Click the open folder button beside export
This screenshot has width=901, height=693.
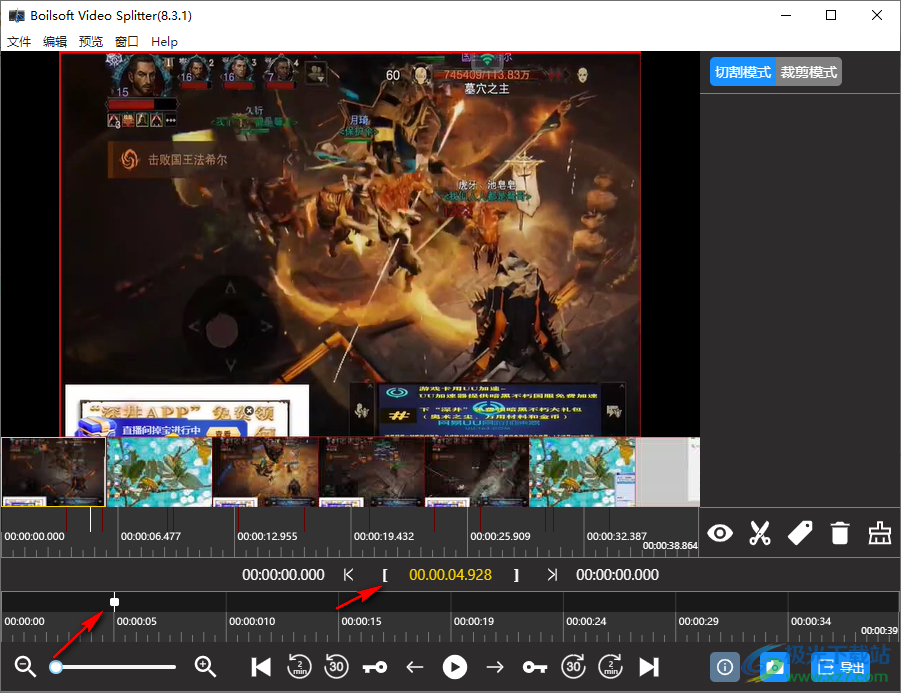[x=775, y=667]
